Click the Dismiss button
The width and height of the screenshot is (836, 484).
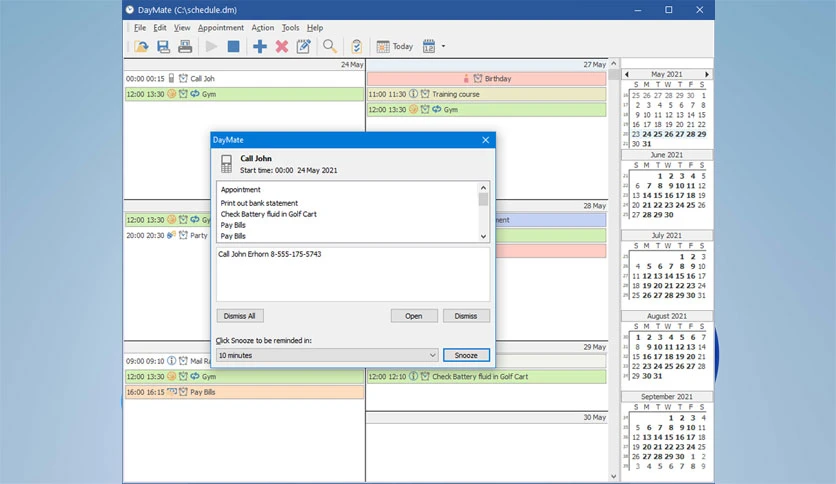[465, 316]
